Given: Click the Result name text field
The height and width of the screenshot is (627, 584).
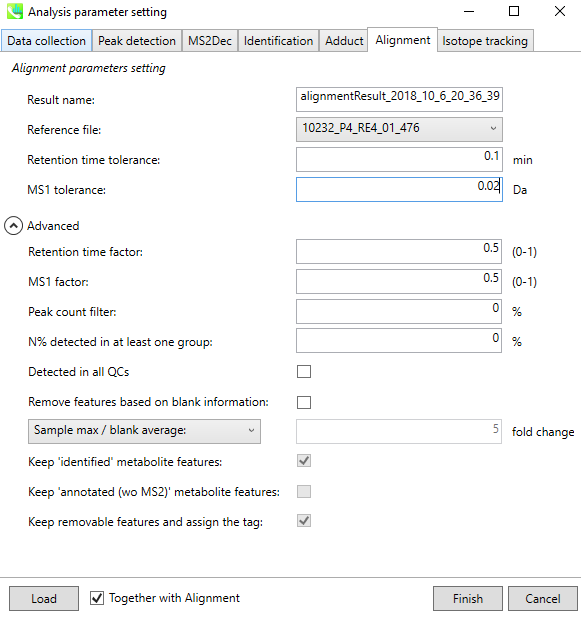Looking at the screenshot, I should point(399,99).
